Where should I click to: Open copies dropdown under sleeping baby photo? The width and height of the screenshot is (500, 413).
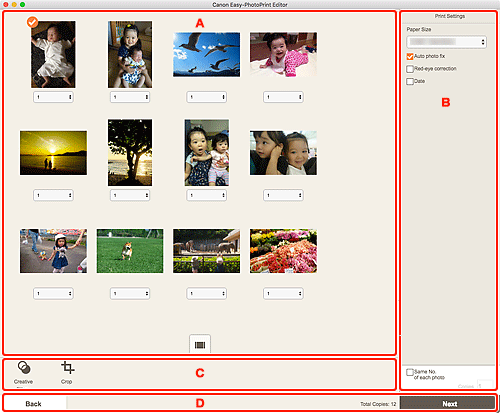(x=53, y=97)
